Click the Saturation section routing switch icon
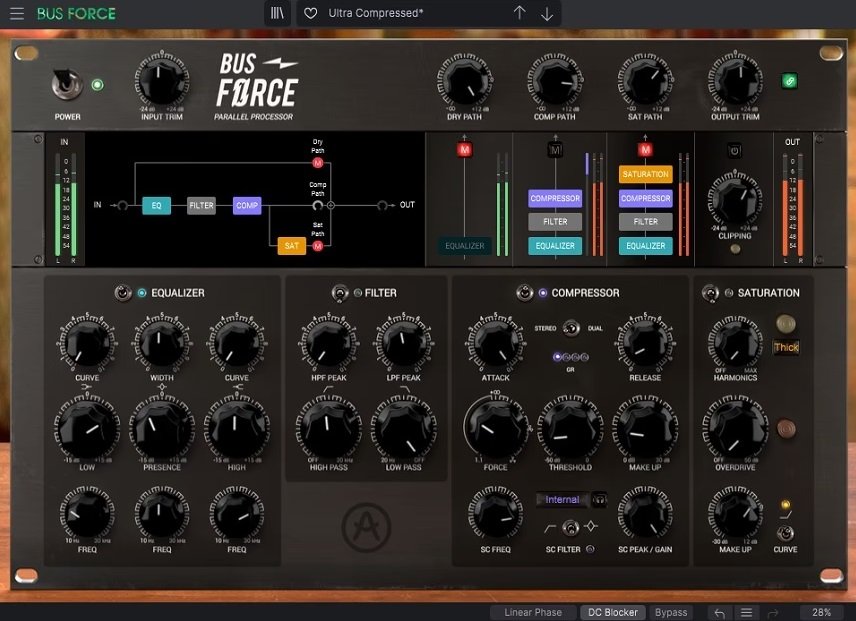 [x=710, y=293]
